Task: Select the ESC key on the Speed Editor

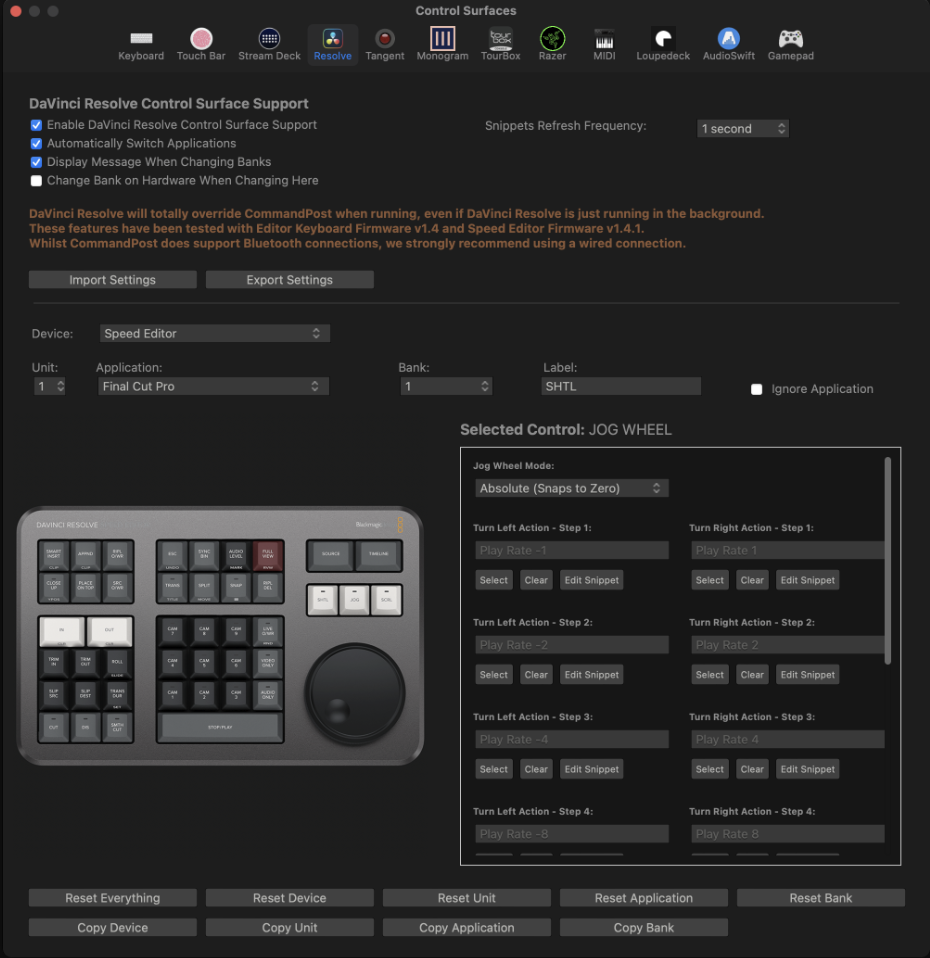Action: tap(173, 555)
